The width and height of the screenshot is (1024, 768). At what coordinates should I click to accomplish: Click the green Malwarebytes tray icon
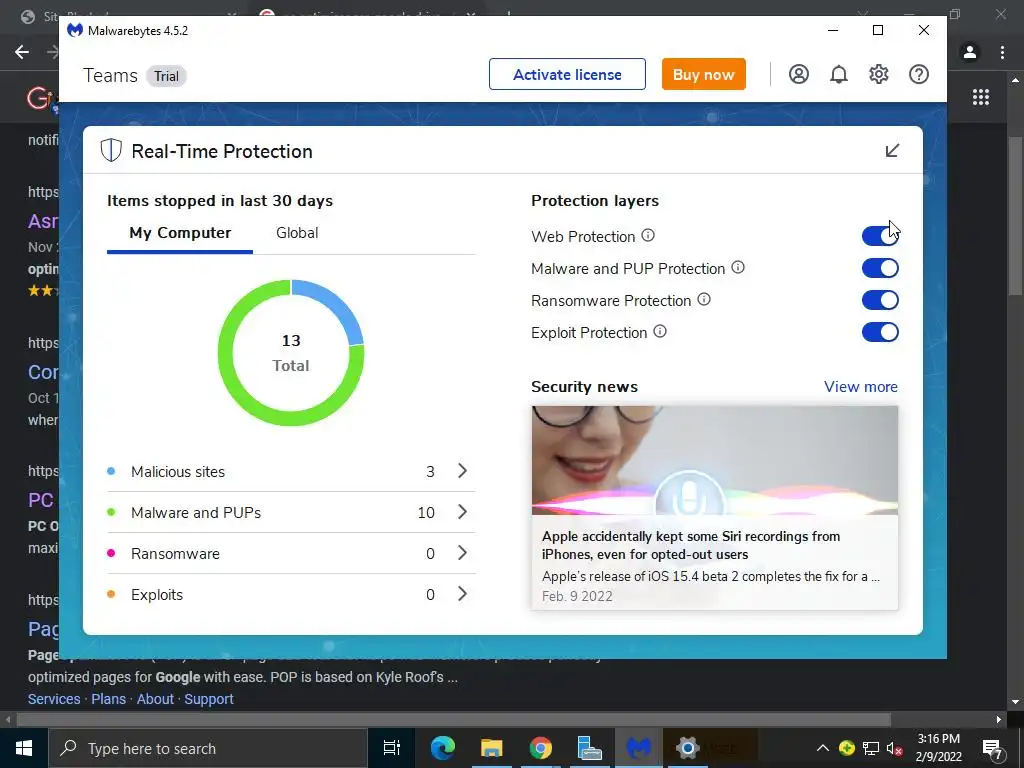click(847, 748)
